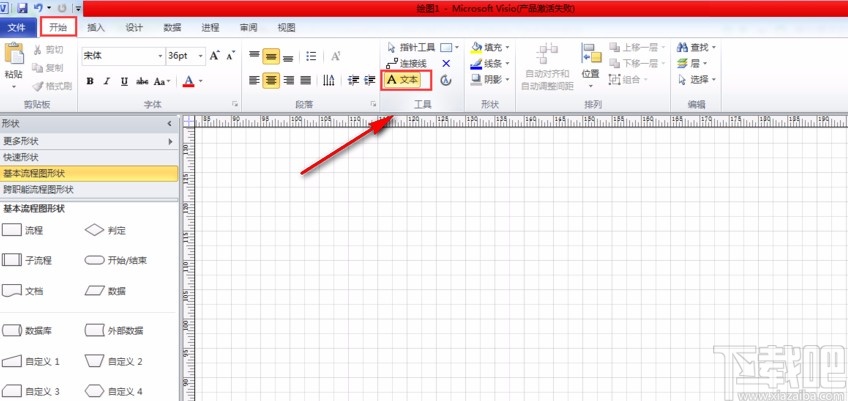Align text to bottom
848x401 pixels.
pos(288,56)
